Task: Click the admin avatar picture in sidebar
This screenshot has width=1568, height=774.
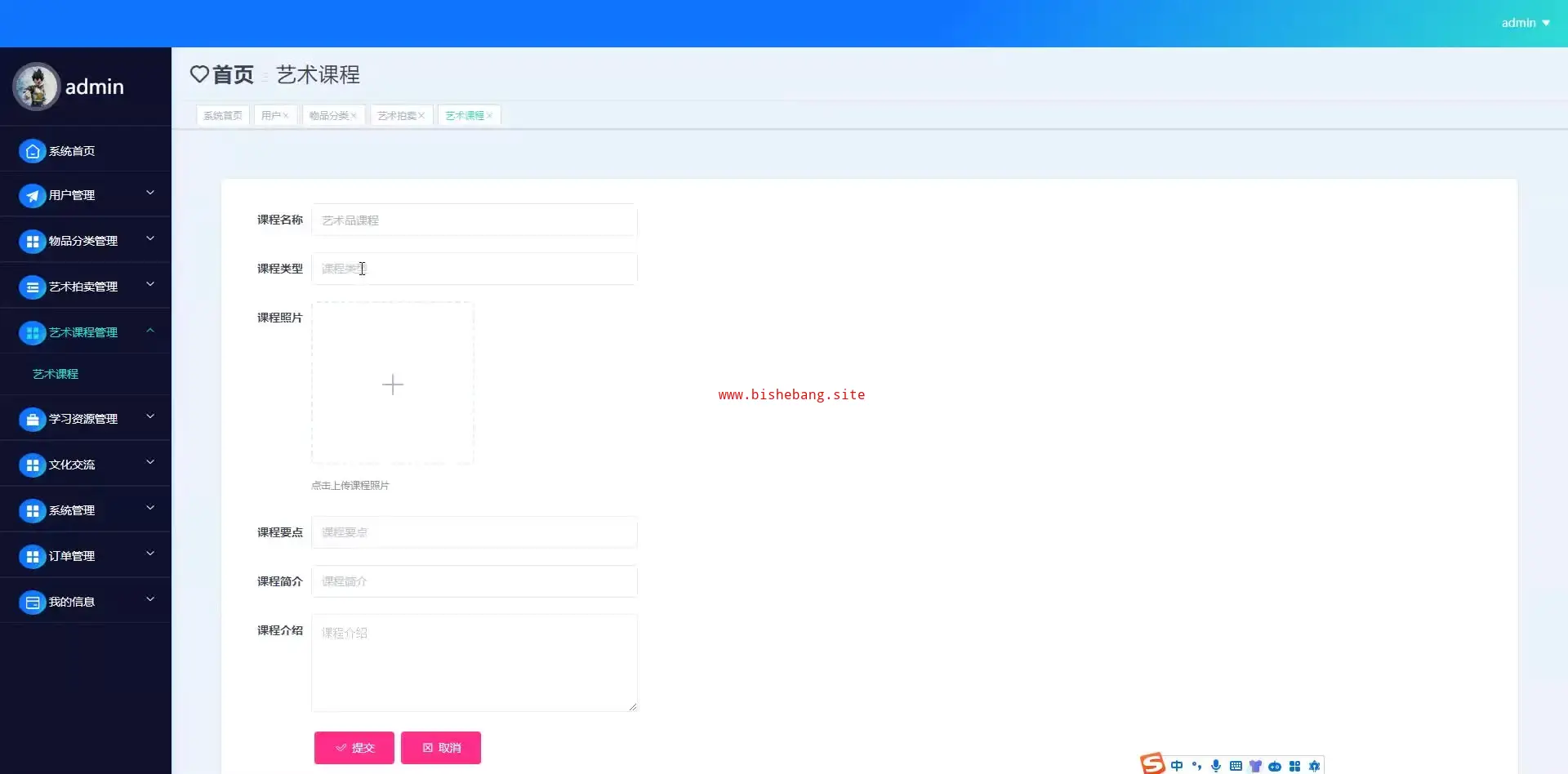Action: coord(36,87)
